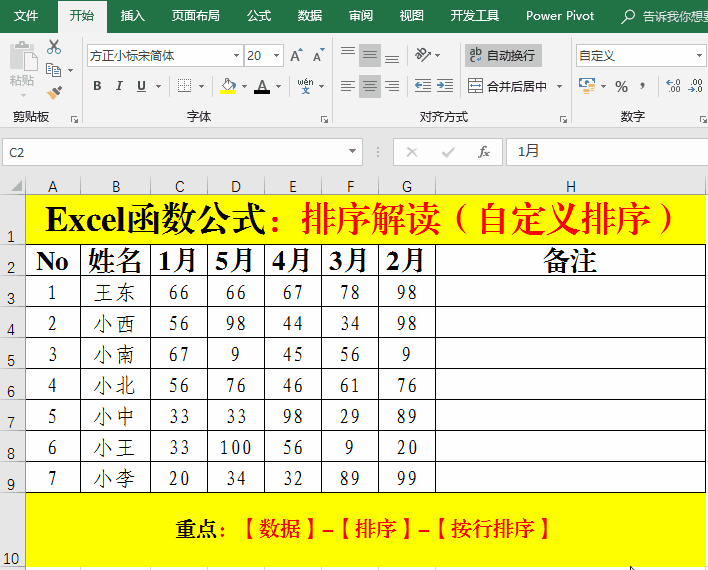Screen dimensions: 708x570
Task: Select the Format Painter brush
Action: (54, 92)
